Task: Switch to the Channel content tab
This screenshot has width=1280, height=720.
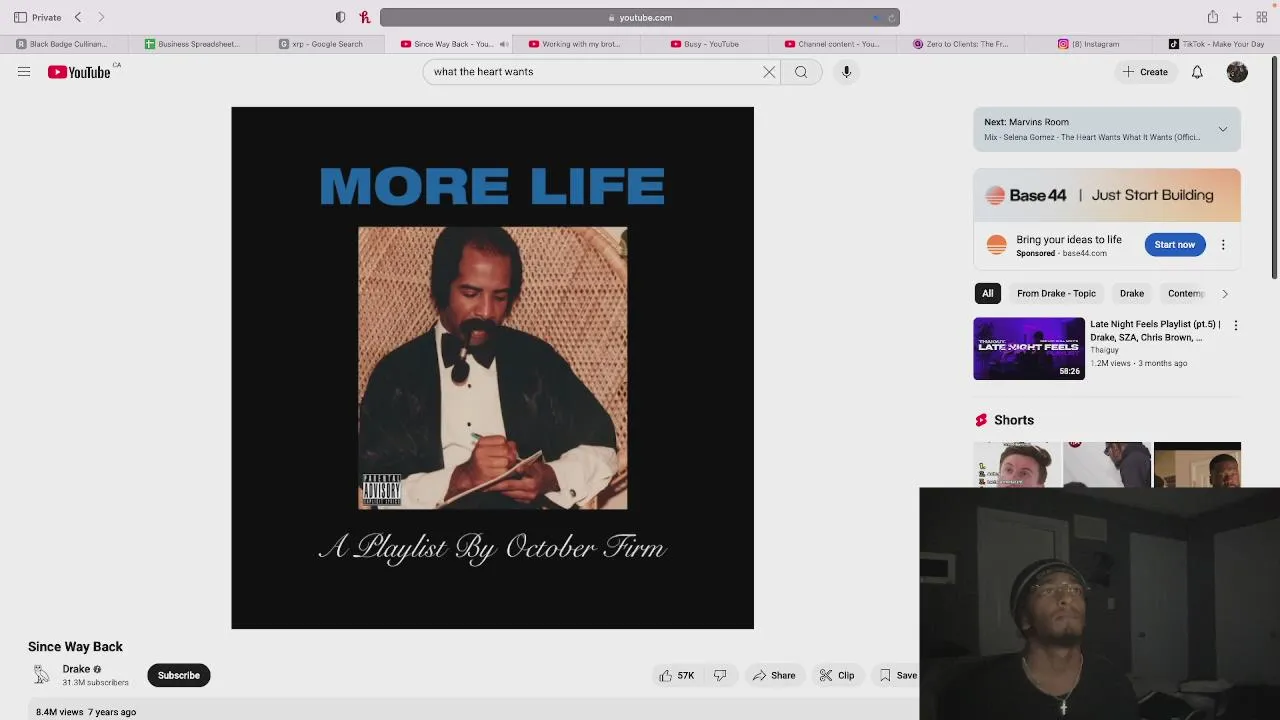Action: click(832, 44)
